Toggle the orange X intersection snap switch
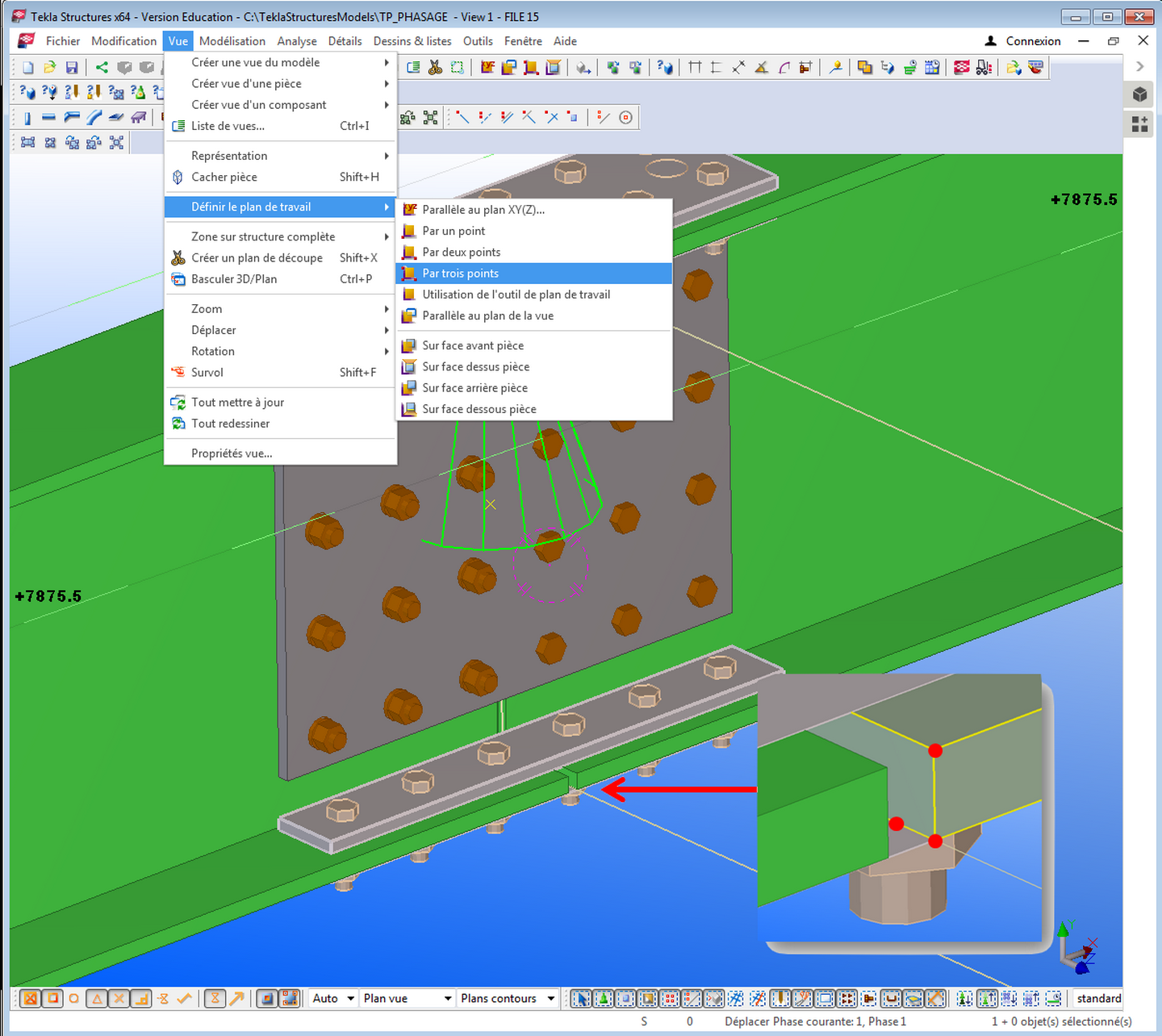 click(x=119, y=998)
